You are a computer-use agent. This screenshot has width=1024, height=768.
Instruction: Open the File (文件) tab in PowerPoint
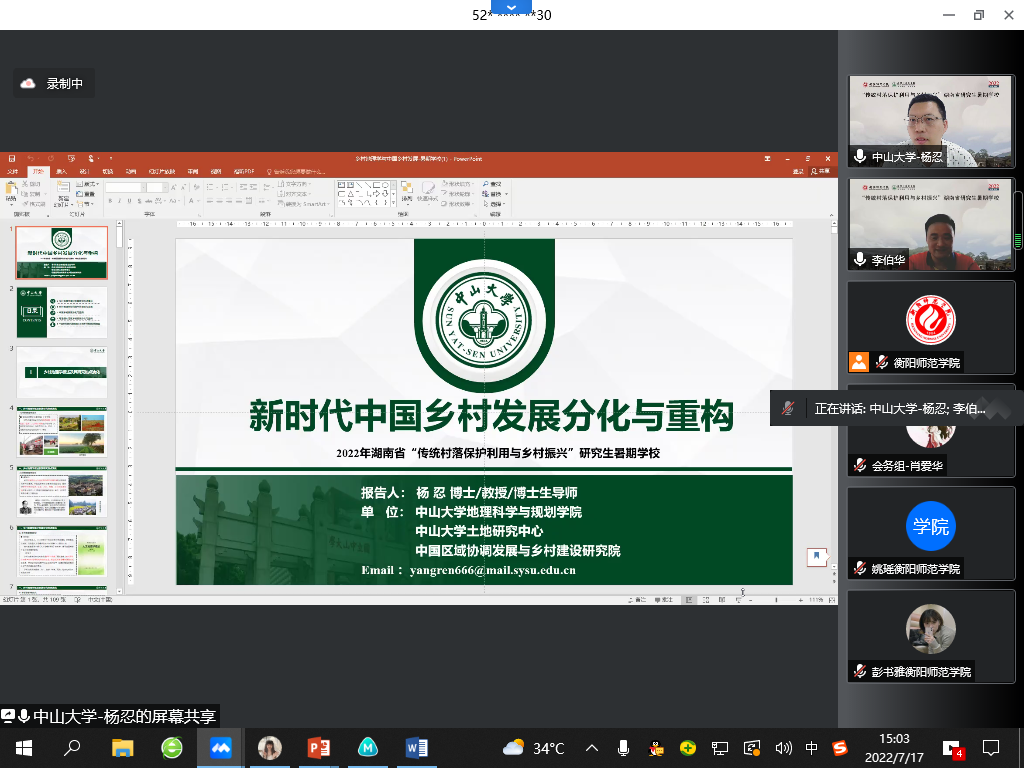point(12,171)
